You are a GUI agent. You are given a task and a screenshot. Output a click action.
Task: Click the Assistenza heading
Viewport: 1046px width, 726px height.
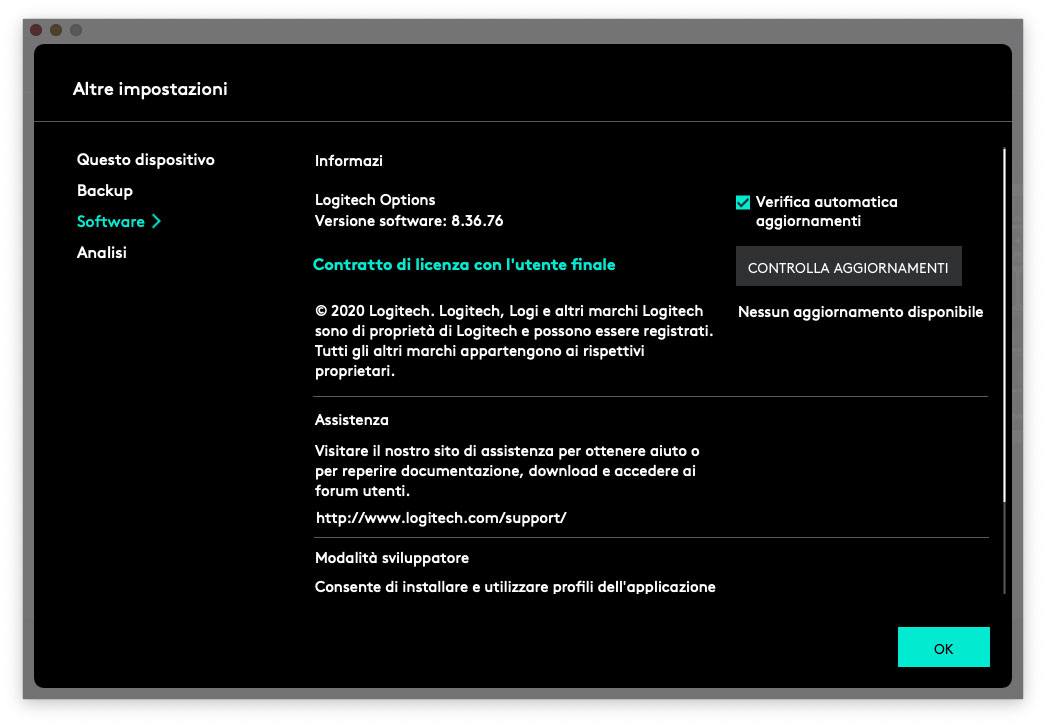click(352, 420)
